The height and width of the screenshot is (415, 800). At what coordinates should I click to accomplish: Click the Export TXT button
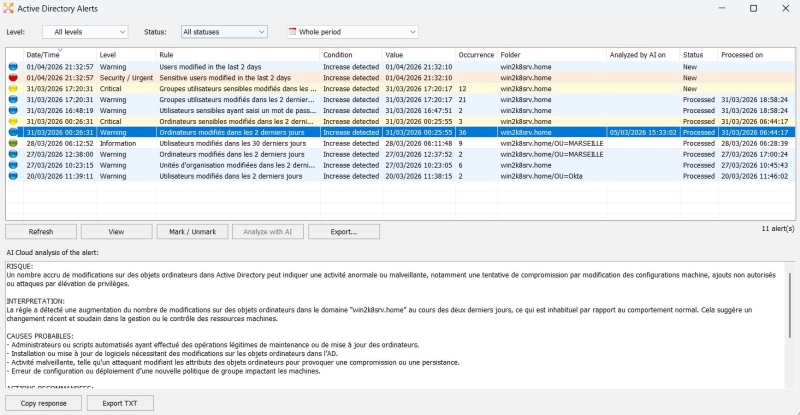pos(119,402)
